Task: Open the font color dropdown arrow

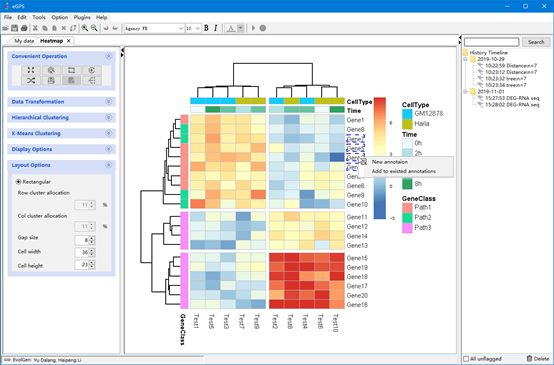Action: click(240, 28)
